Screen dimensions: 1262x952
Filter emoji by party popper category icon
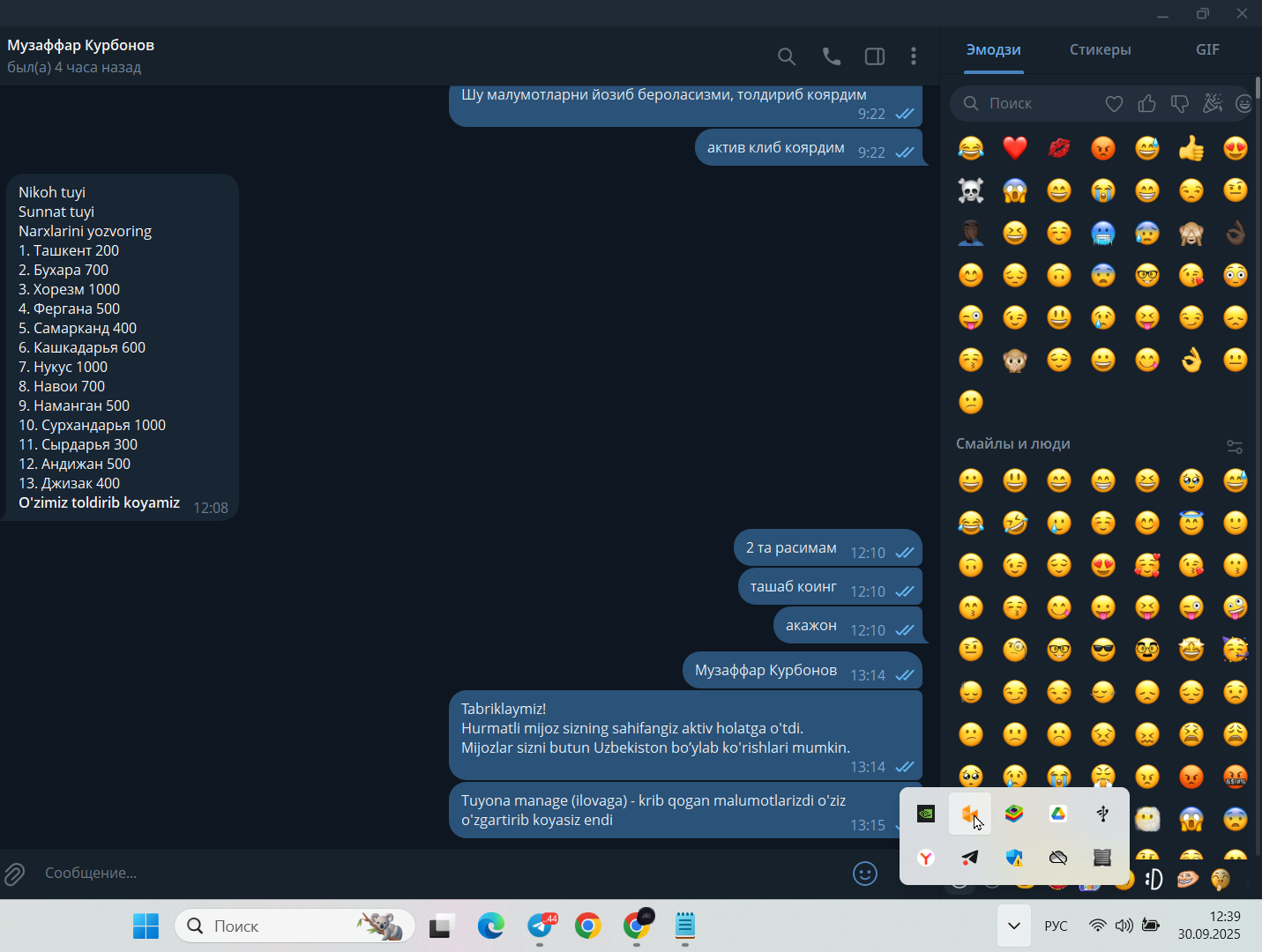1213,104
